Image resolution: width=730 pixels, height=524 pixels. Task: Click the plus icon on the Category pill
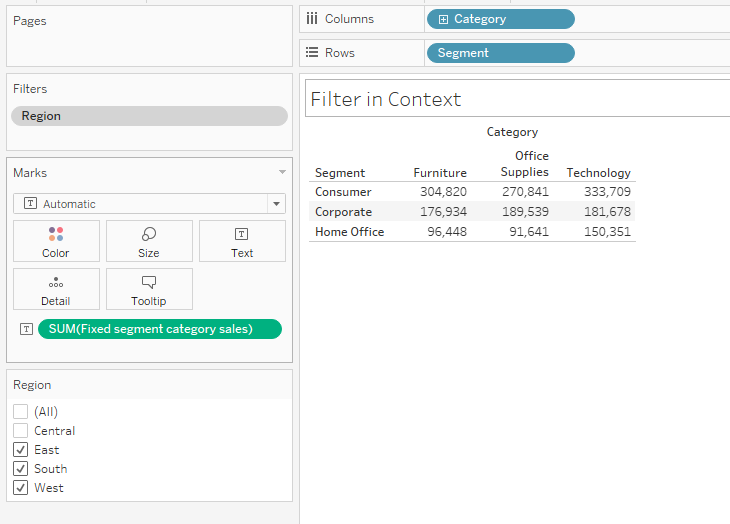[x=443, y=19]
